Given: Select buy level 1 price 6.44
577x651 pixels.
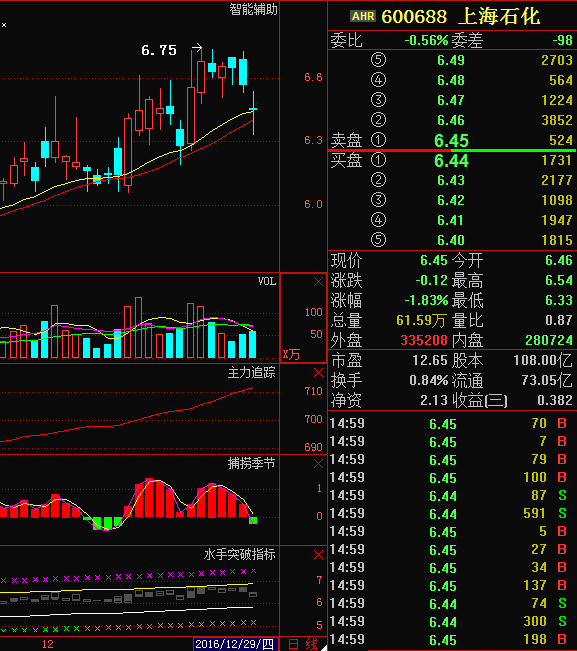Looking at the screenshot, I should tap(451, 161).
